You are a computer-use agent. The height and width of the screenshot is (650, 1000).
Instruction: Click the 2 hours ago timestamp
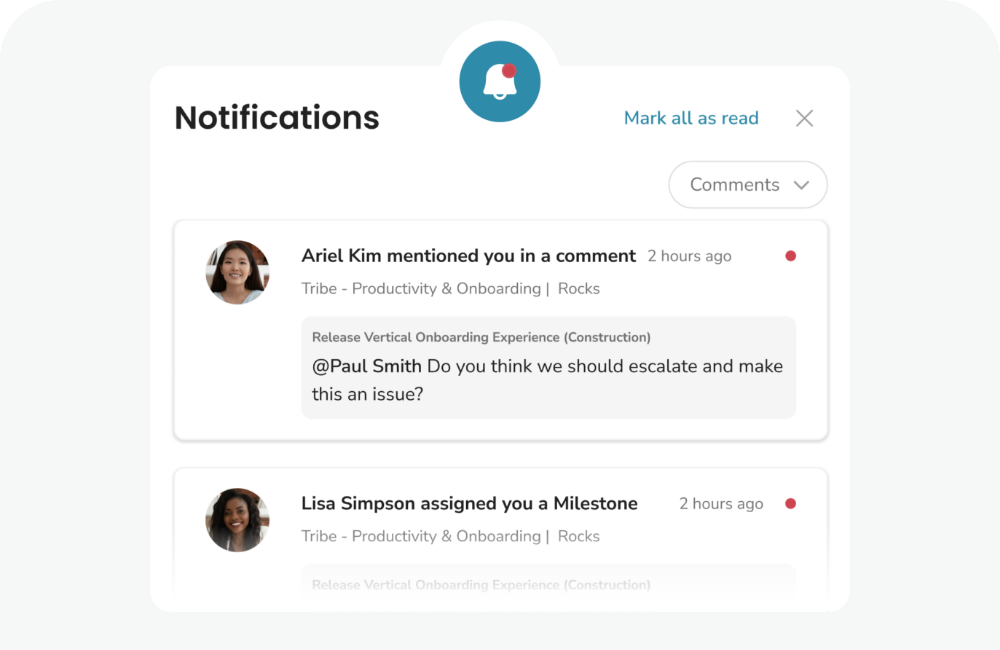tap(690, 256)
